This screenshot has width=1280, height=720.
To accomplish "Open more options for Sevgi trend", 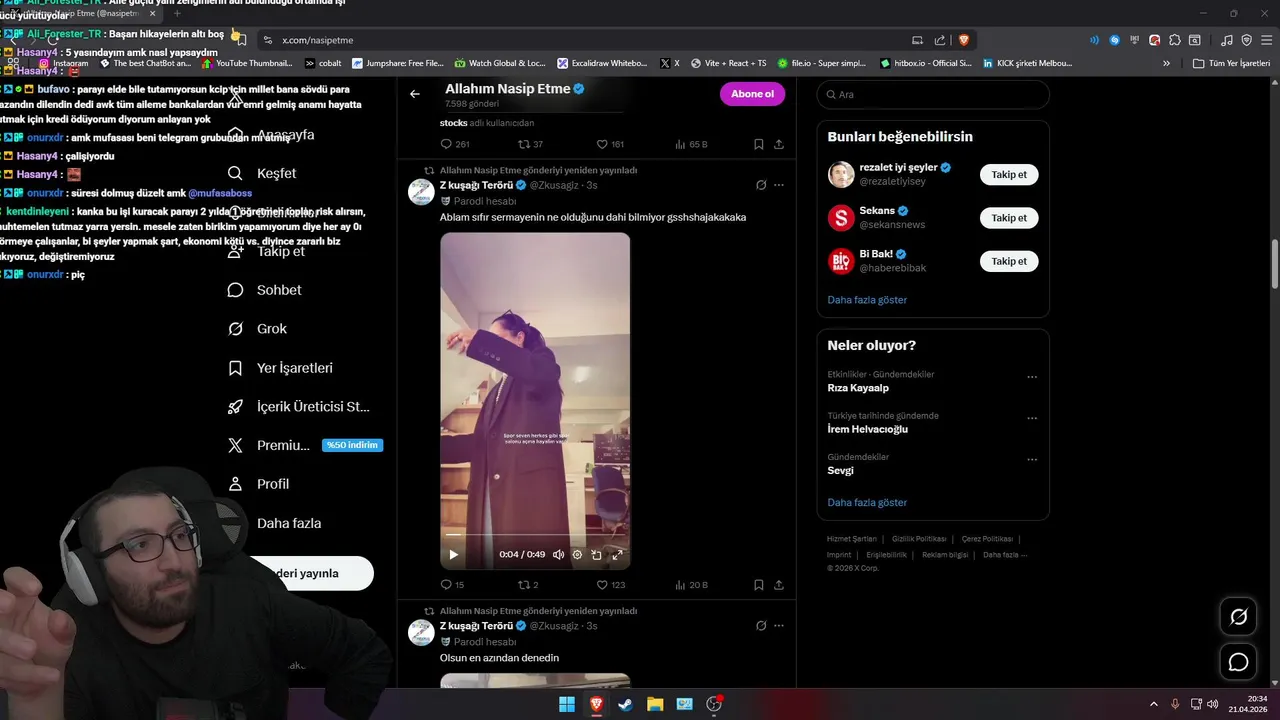I will pos(1032,460).
